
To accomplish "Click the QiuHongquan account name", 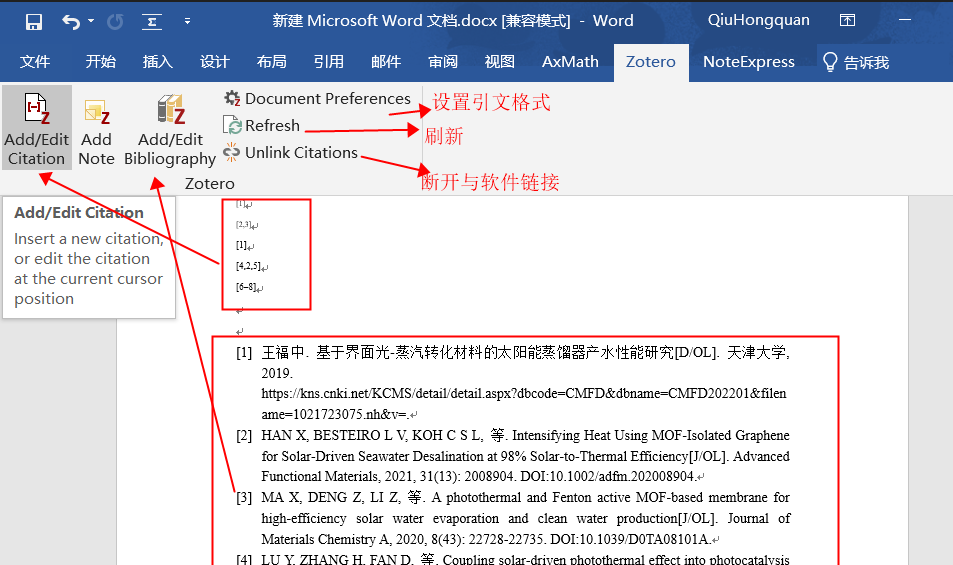I will 759,20.
